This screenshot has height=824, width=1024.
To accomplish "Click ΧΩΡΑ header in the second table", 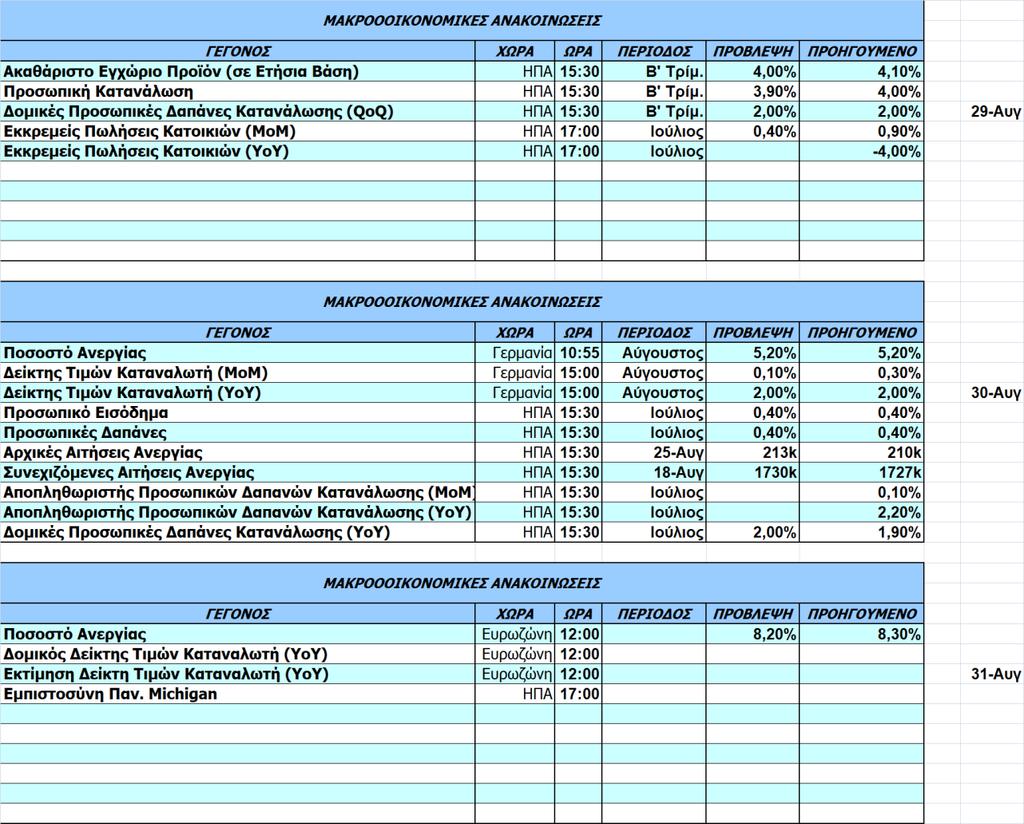I will [515, 332].
